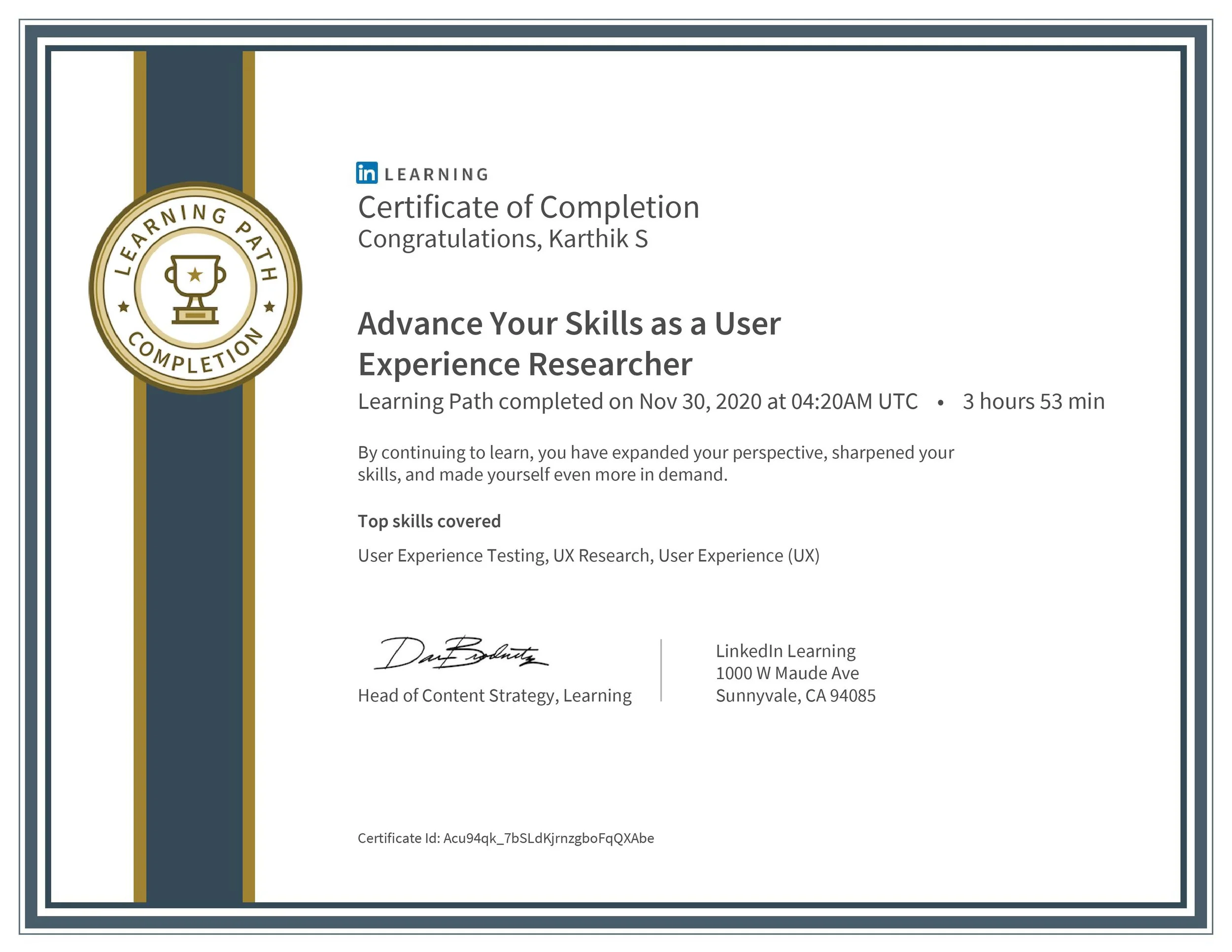Image resolution: width=1232 pixels, height=952 pixels.
Task: Click the right star on the badge ring
Action: tap(270, 307)
